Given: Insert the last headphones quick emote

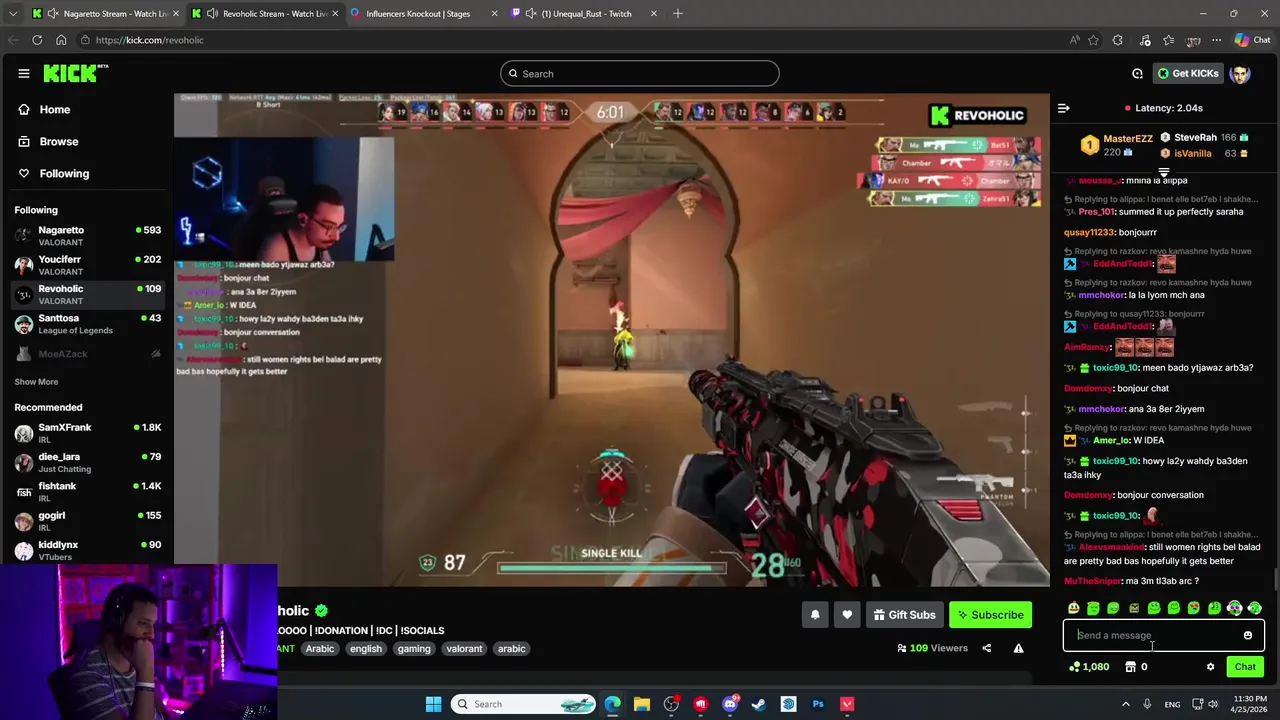Looking at the screenshot, I should 1254,608.
